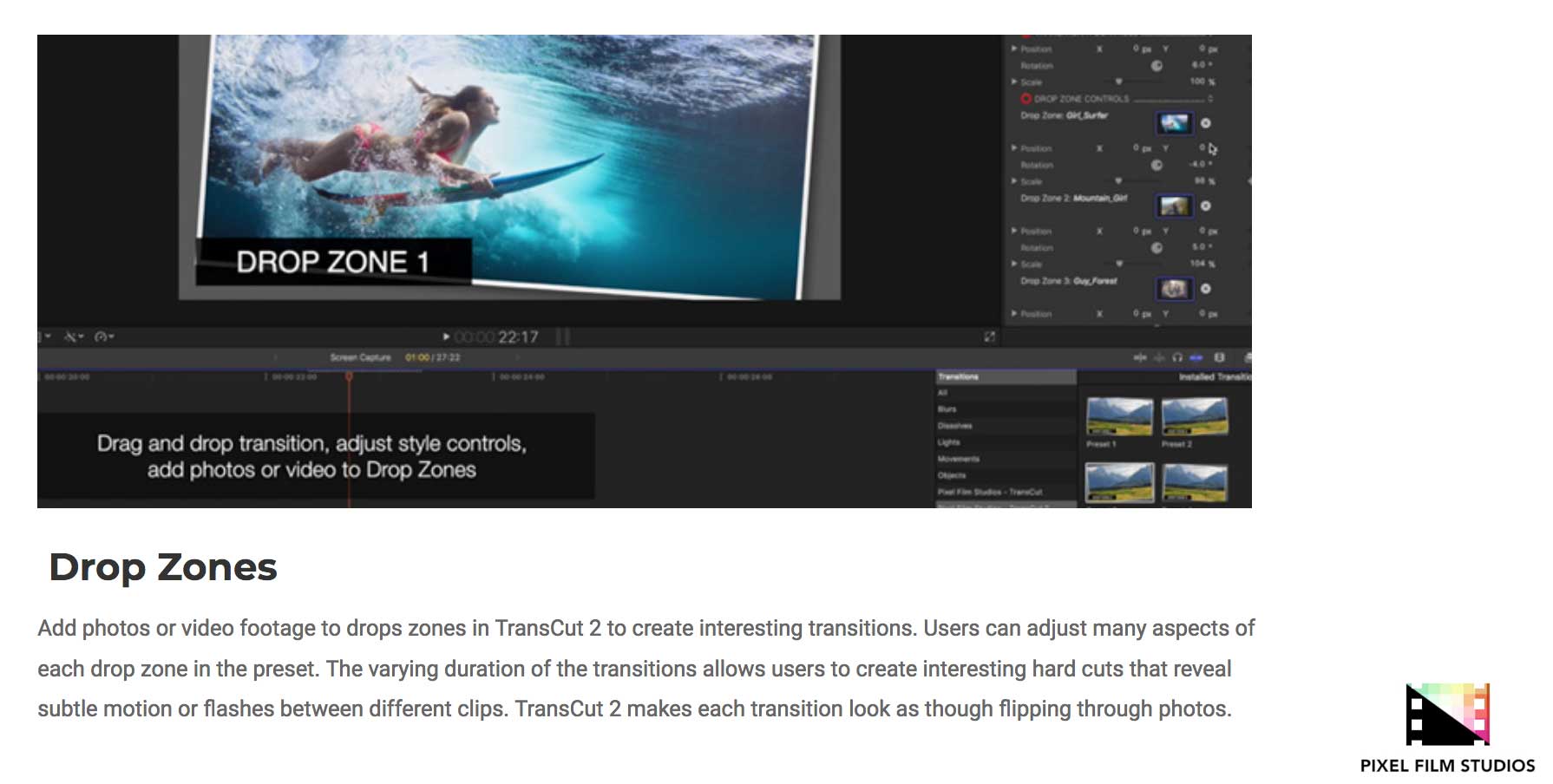Toggle the dimmed audio skimming icon
Image resolution: width=1553 pixels, height=784 pixels.
click(x=1159, y=357)
